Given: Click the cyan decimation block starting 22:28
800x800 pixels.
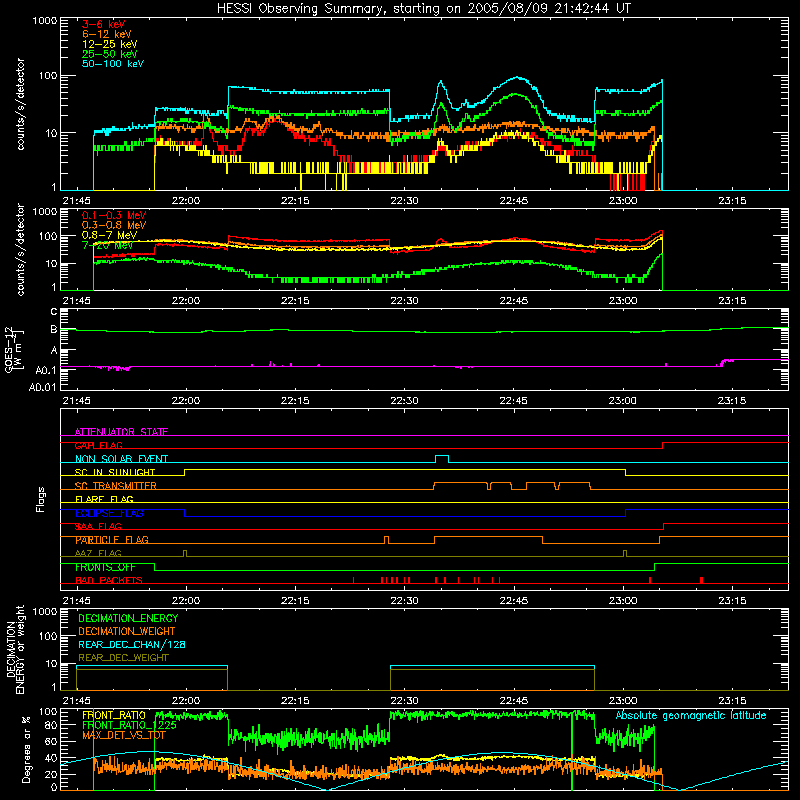Looking at the screenshot, I should click(492, 666).
